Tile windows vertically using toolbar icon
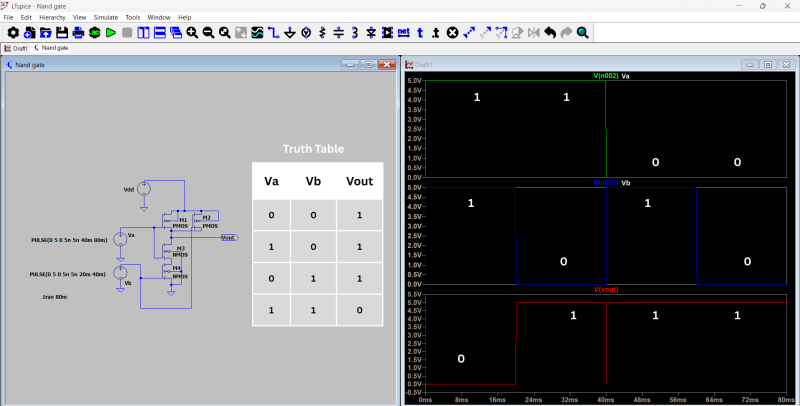 [143, 33]
